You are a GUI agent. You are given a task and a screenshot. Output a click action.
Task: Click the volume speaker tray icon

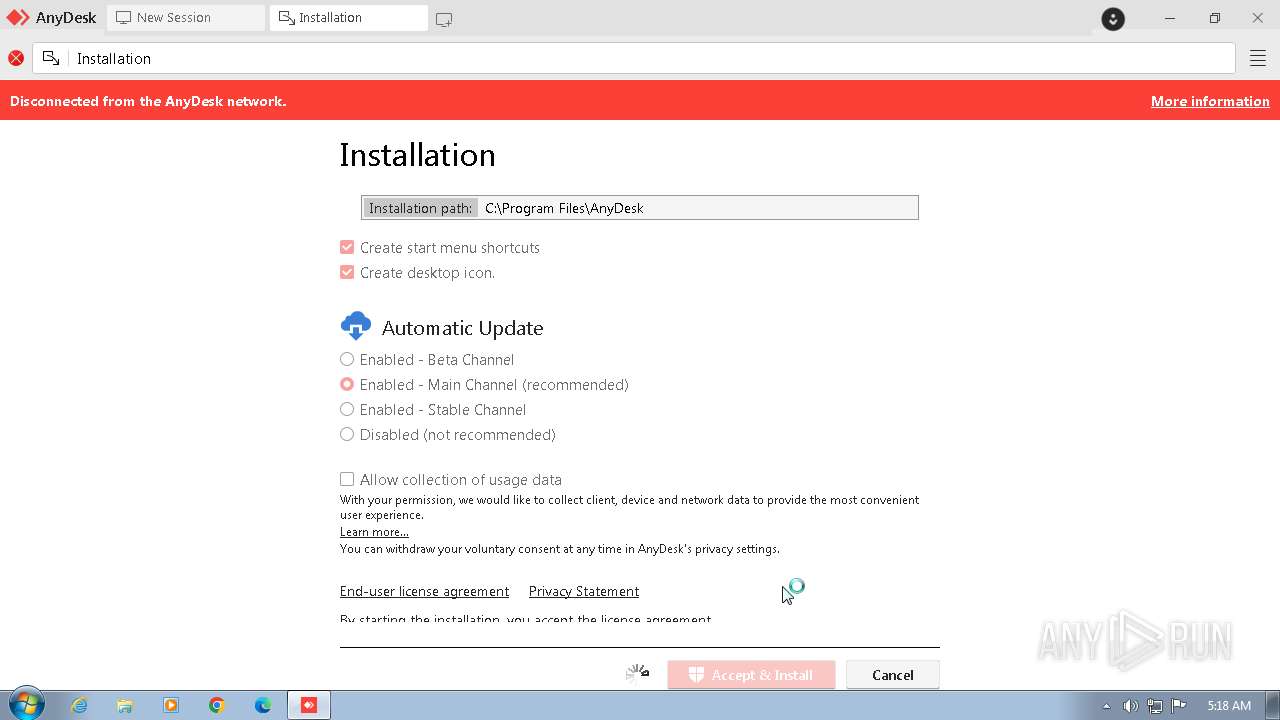pyautogui.click(x=1130, y=706)
